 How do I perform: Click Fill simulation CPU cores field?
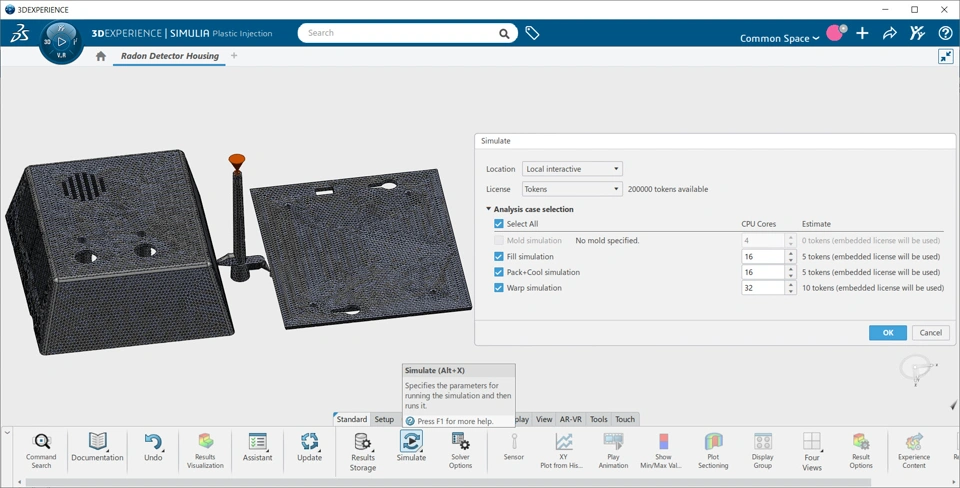tap(763, 257)
